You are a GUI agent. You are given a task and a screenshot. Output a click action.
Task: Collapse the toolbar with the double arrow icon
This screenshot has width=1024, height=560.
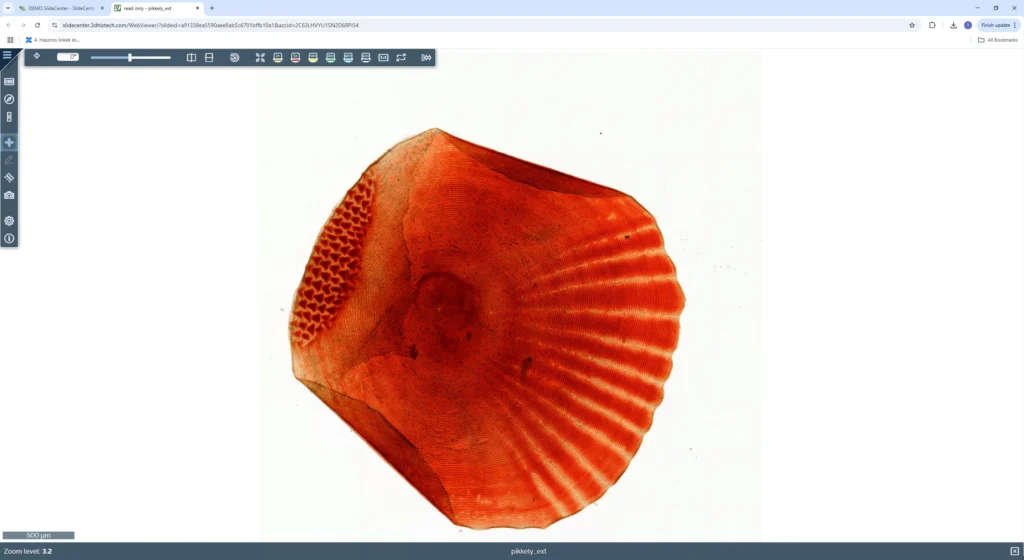426,57
